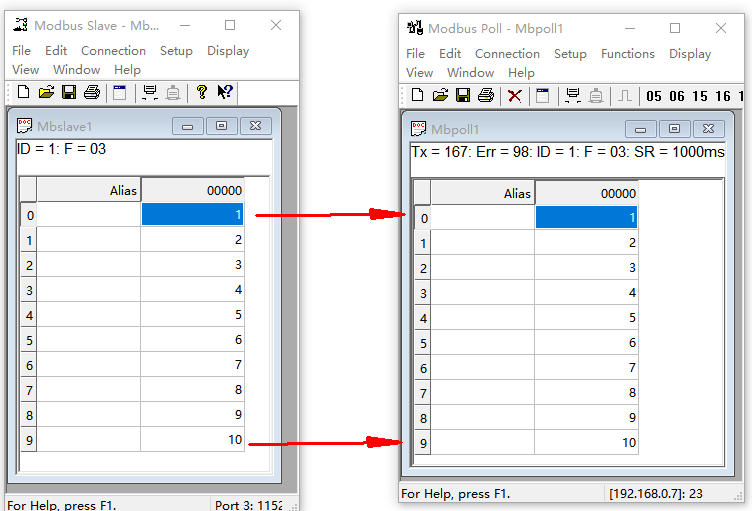Click function 06 toolbar button in Modbus Poll
The height and width of the screenshot is (511, 752).
(677, 96)
